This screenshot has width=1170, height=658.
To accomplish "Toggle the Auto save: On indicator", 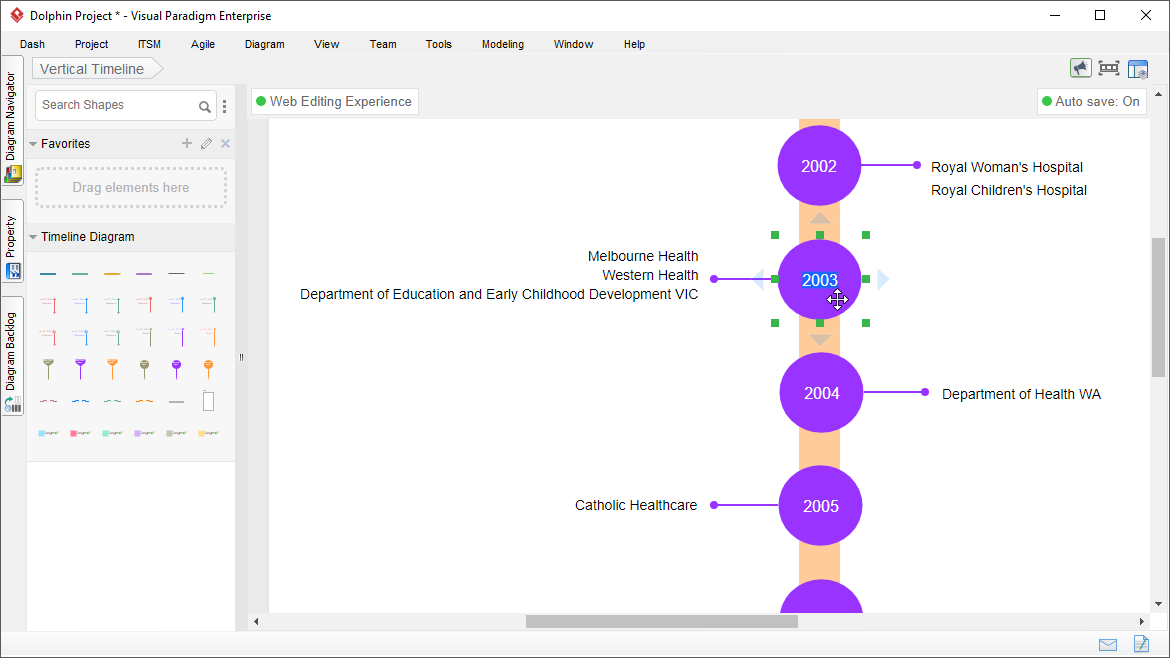I will point(1090,101).
